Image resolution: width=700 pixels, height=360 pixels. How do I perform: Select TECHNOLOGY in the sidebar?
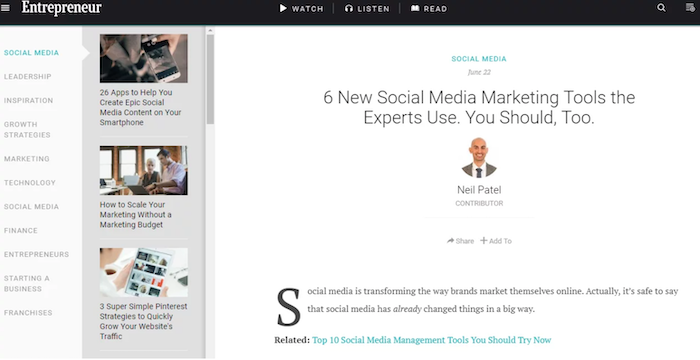pos(30,183)
